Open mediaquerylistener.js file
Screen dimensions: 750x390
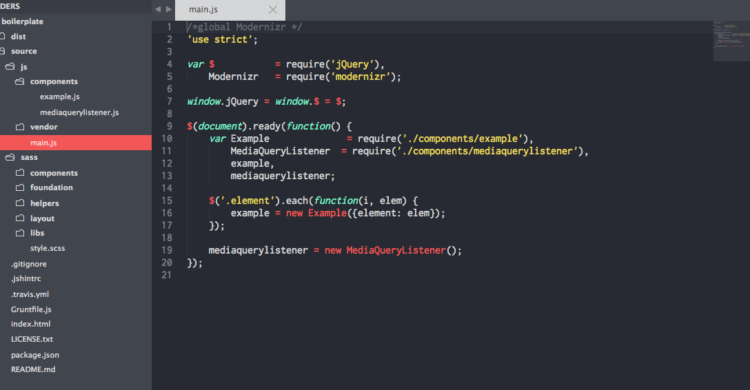coord(79,112)
